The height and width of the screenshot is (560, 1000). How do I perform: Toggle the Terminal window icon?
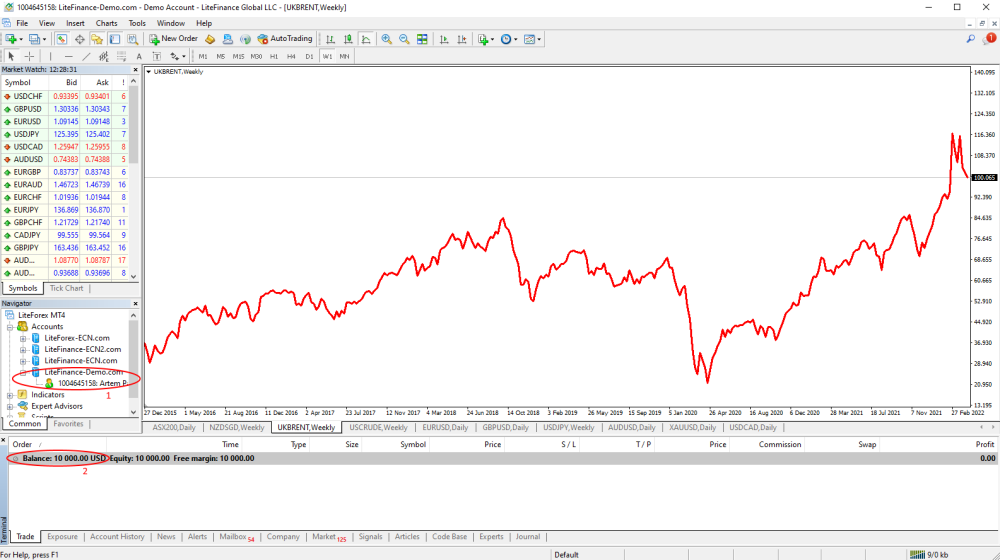(x=115, y=39)
